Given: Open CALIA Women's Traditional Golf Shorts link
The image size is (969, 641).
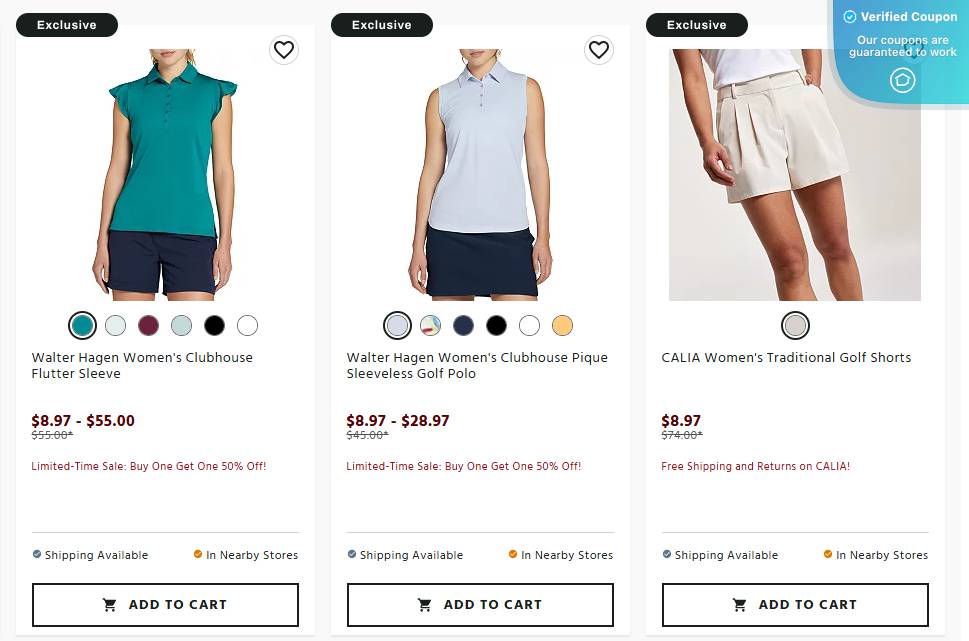Looking at the screenshot, I should tap(786, 358).
